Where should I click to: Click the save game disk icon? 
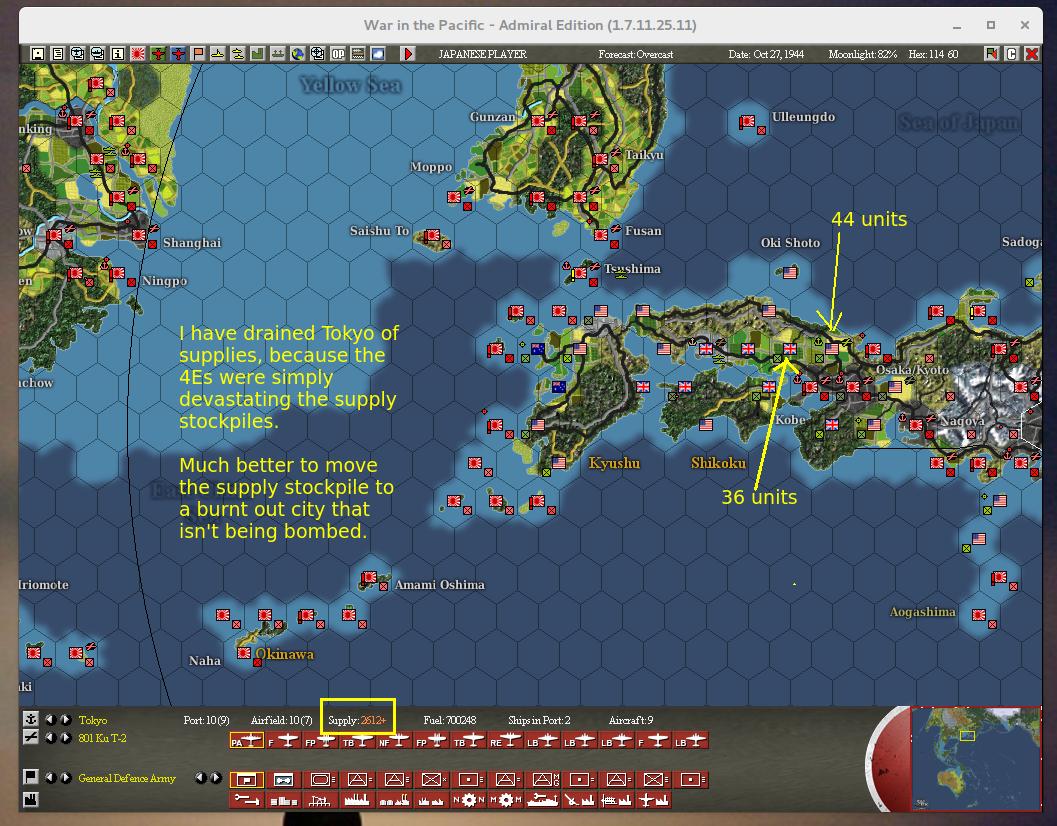38,53
